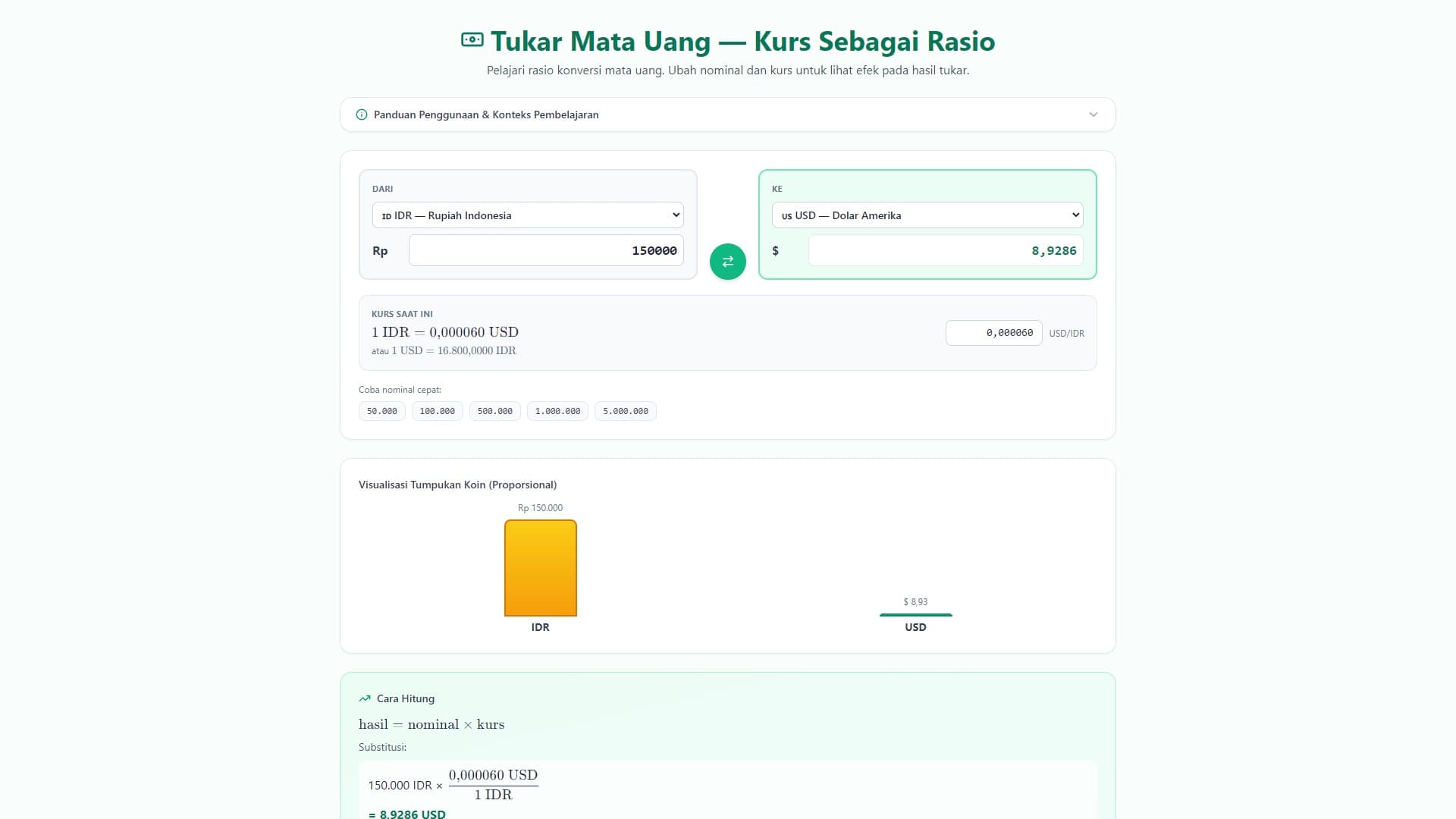Expand the Panduan Penggunaan chevron
This screenshot has height=819, width=1456.
pos(1093,115)
